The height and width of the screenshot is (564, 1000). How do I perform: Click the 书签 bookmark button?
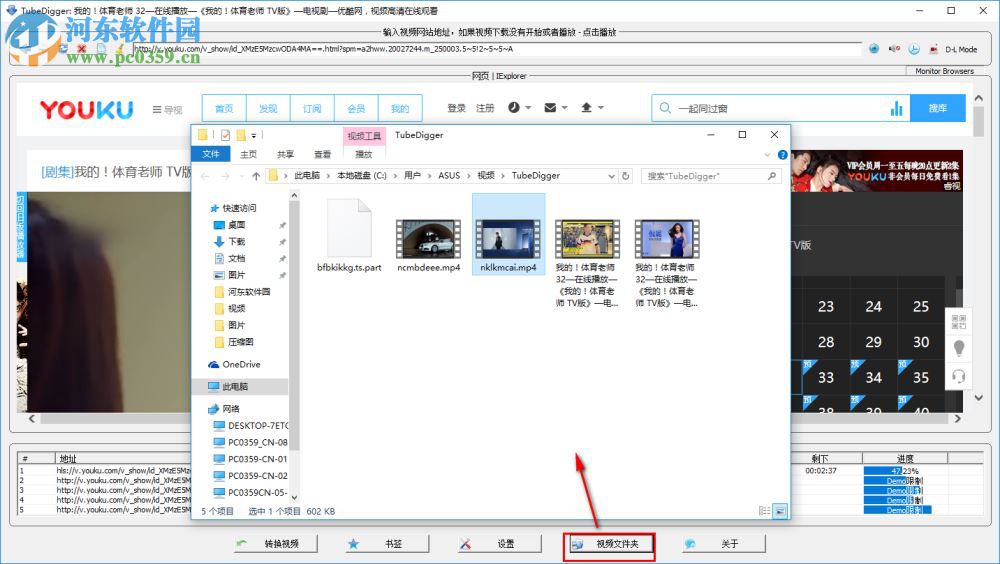pyautogui.click(x=387, y=544)
